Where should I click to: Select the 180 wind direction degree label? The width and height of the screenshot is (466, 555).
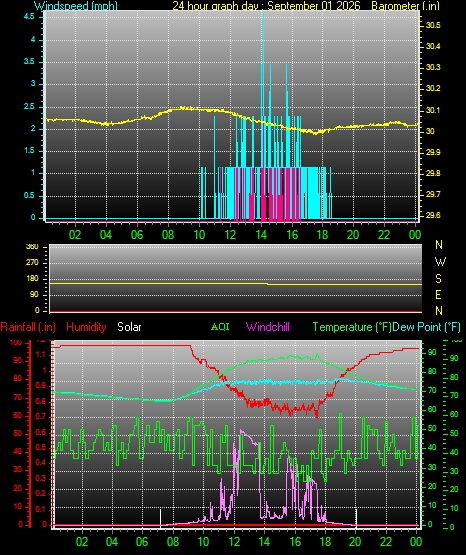[x=32, y=279]
